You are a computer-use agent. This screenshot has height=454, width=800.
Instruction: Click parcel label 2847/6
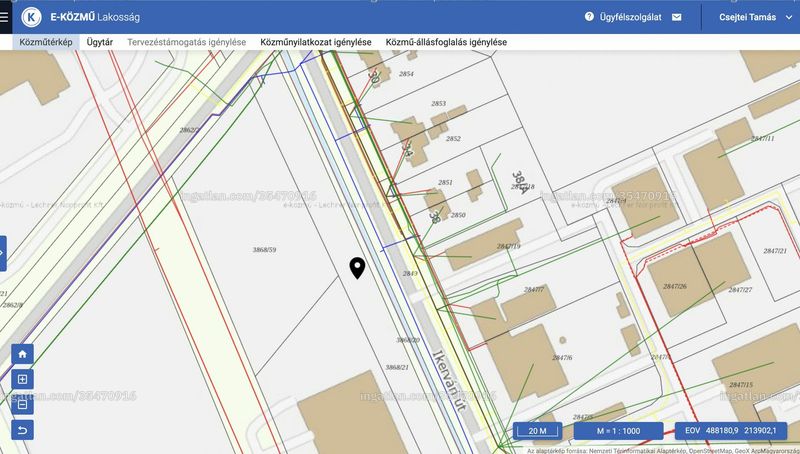[562, 358]
